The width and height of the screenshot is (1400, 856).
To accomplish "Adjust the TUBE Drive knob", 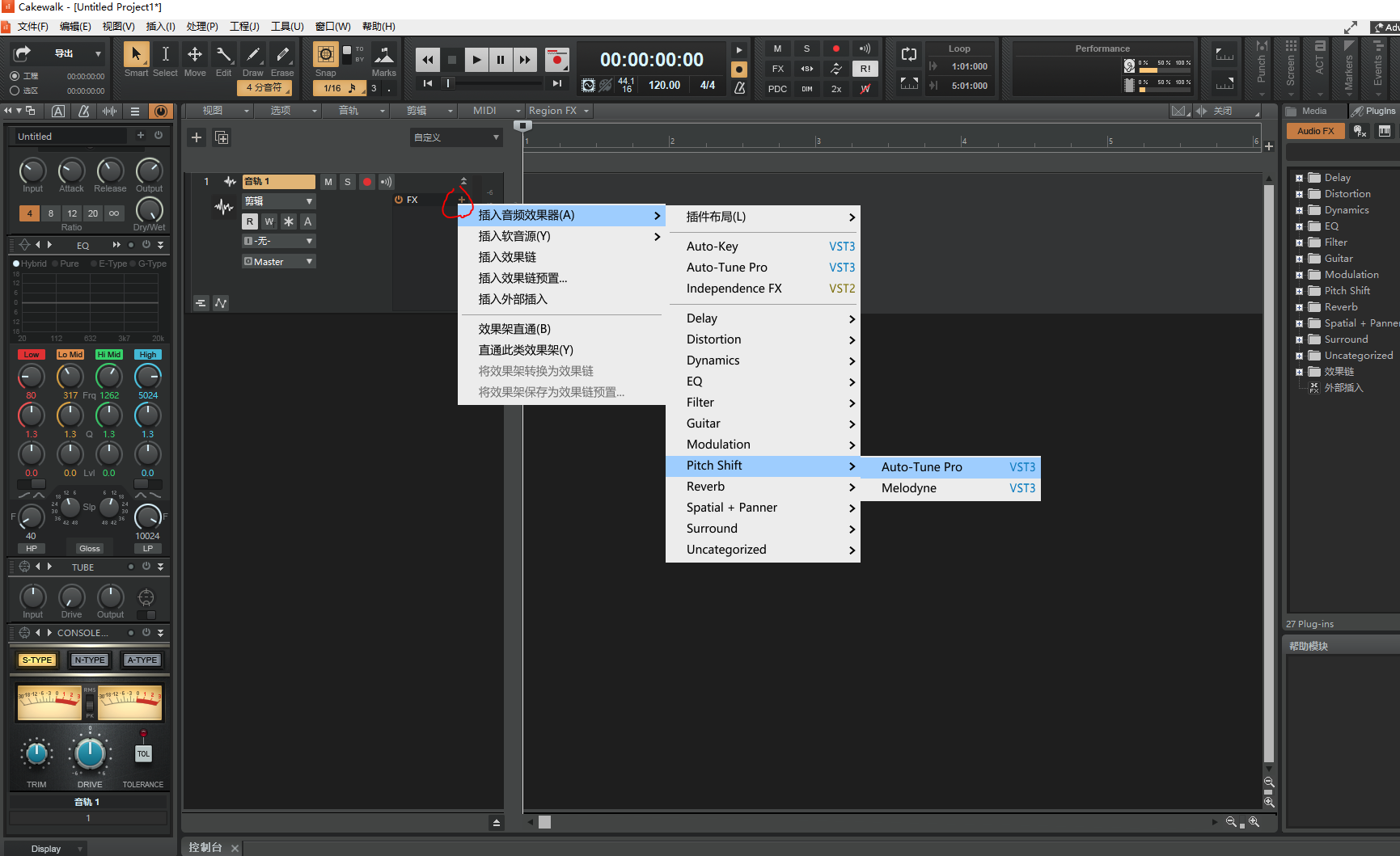I will [x=71, y=597].
